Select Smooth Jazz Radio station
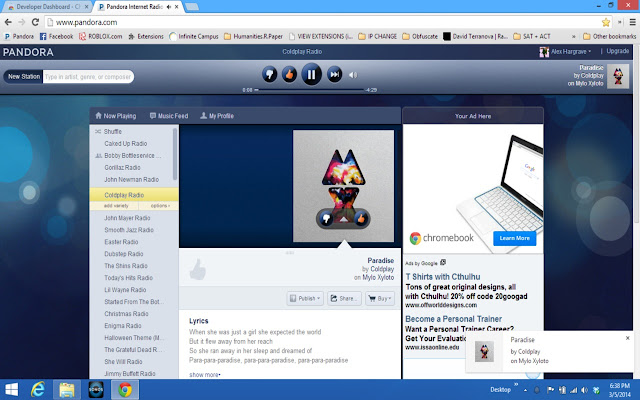The width and height of the screenshot is (640, 400). (x=129, y=230)
